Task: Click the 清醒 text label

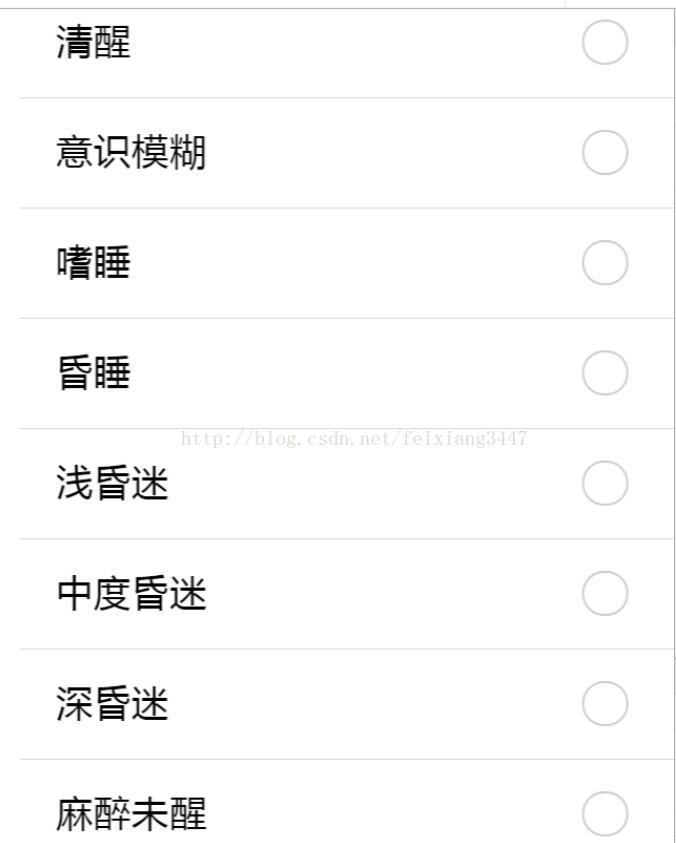Action: (93, 44)
